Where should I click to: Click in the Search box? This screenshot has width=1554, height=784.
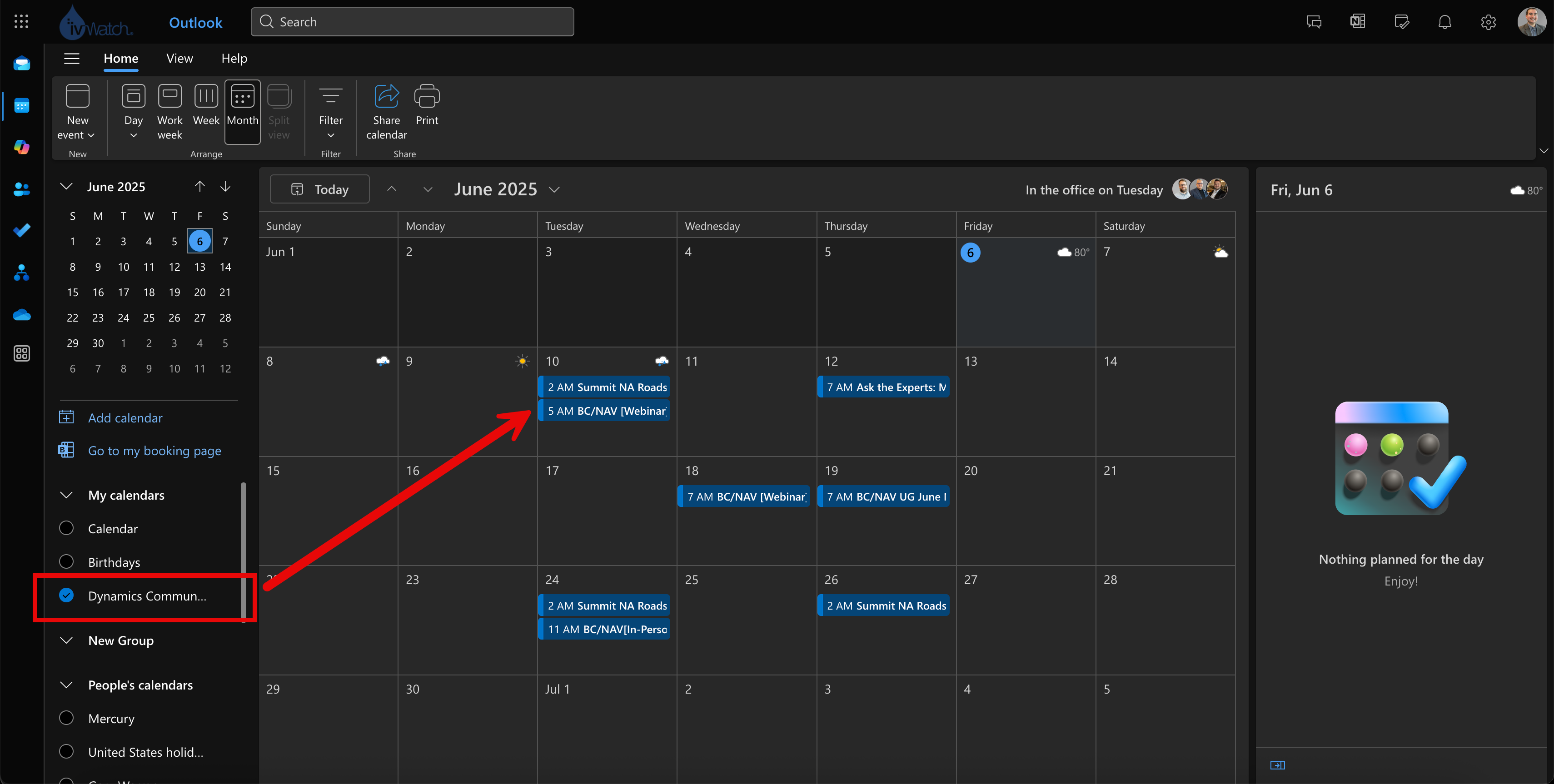click(x=412, y=22)
